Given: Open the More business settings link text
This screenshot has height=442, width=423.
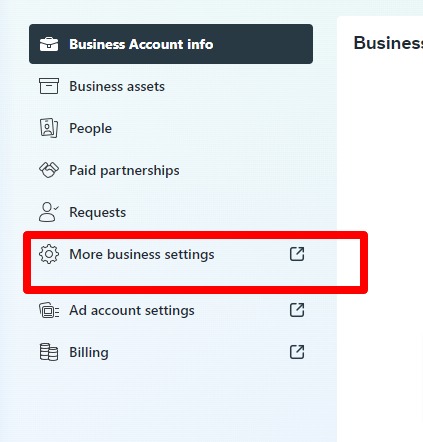Looking at the screenshot, I should tap(142, 254).
